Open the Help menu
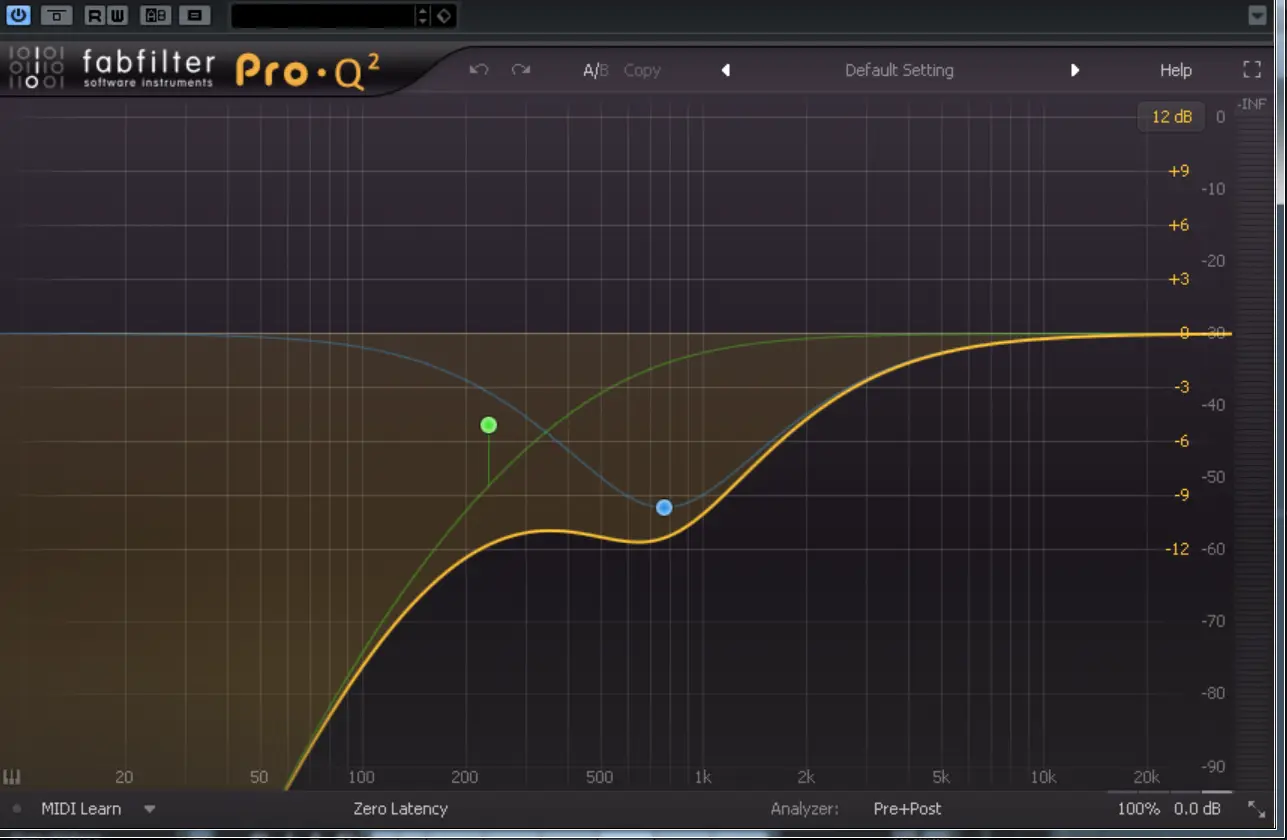1287x840 pixels. click(x=1175, y=70)
